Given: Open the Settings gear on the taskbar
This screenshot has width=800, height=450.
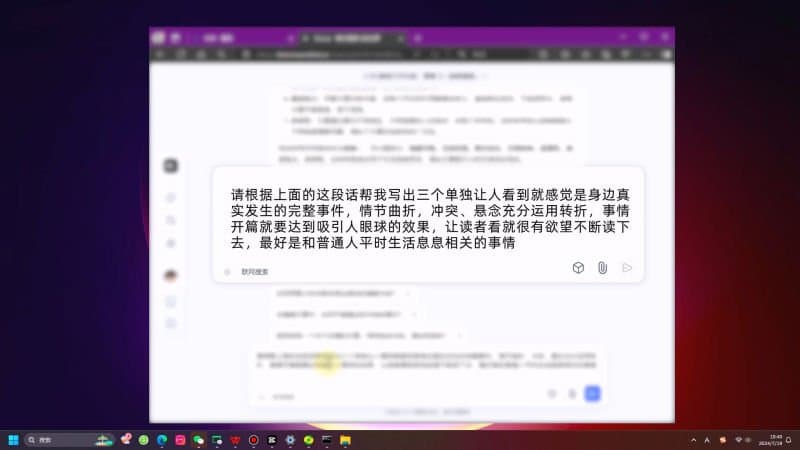Looking at the screenshot, I should (290, 440).
